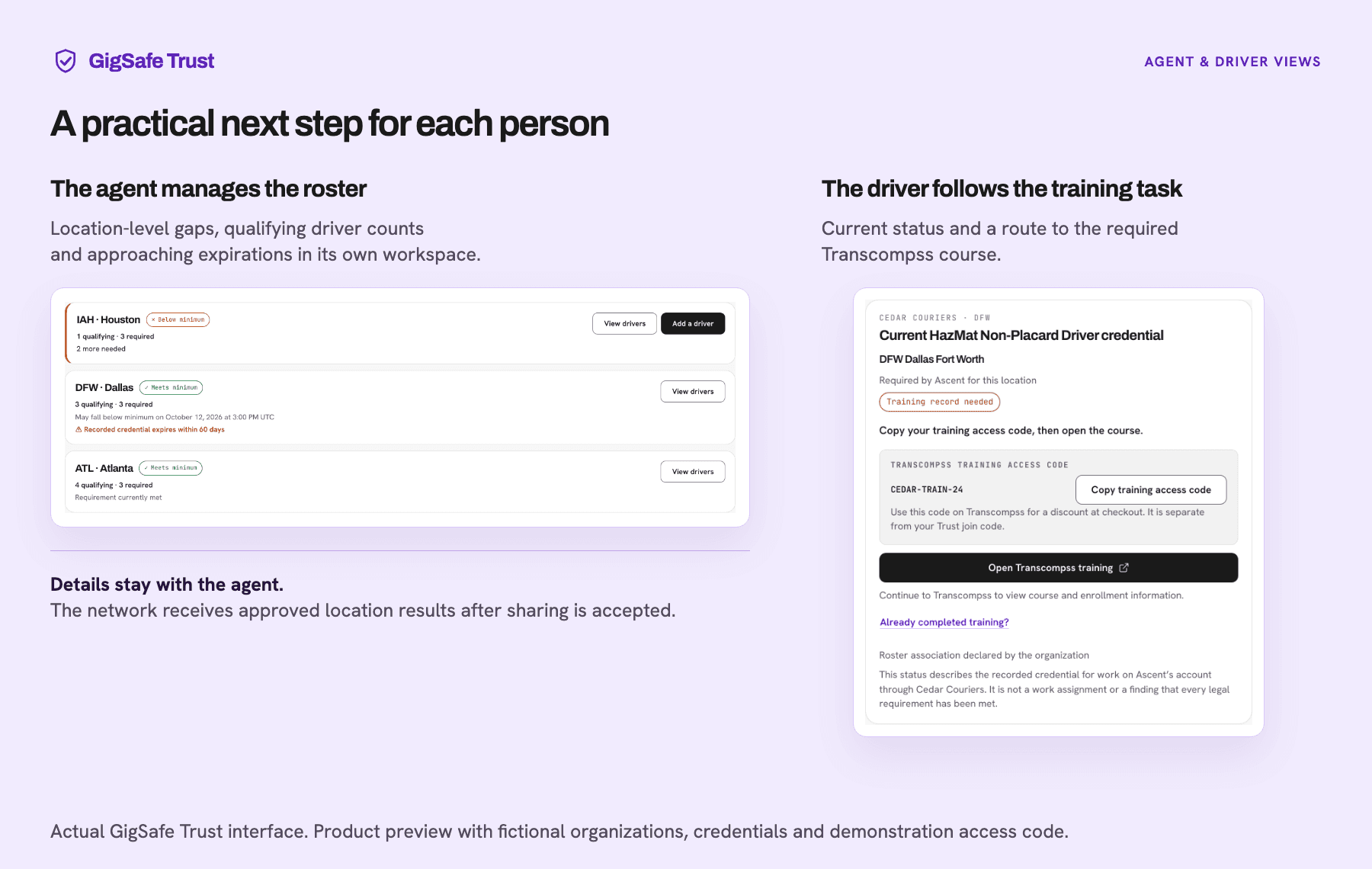Click the GigSafe Trust shield logo icon
Screen dimensions: 1372x869
coord(66,61)
